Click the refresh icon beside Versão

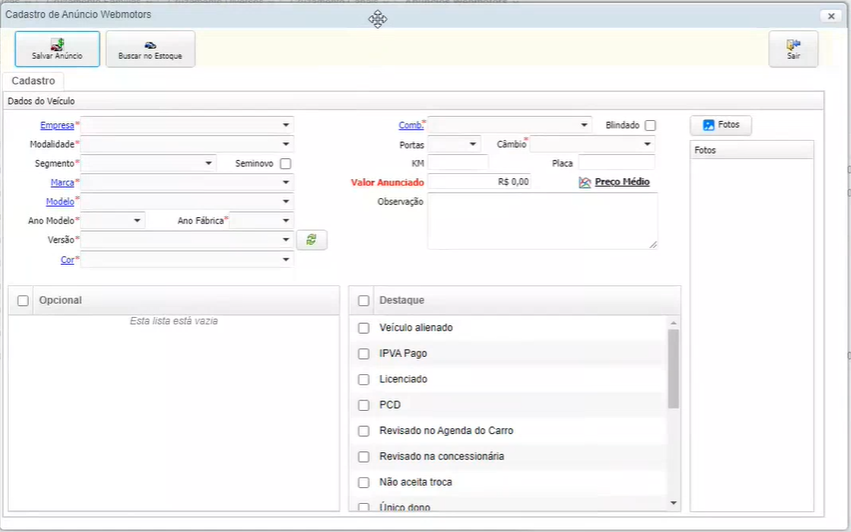[x=312, y=239]
